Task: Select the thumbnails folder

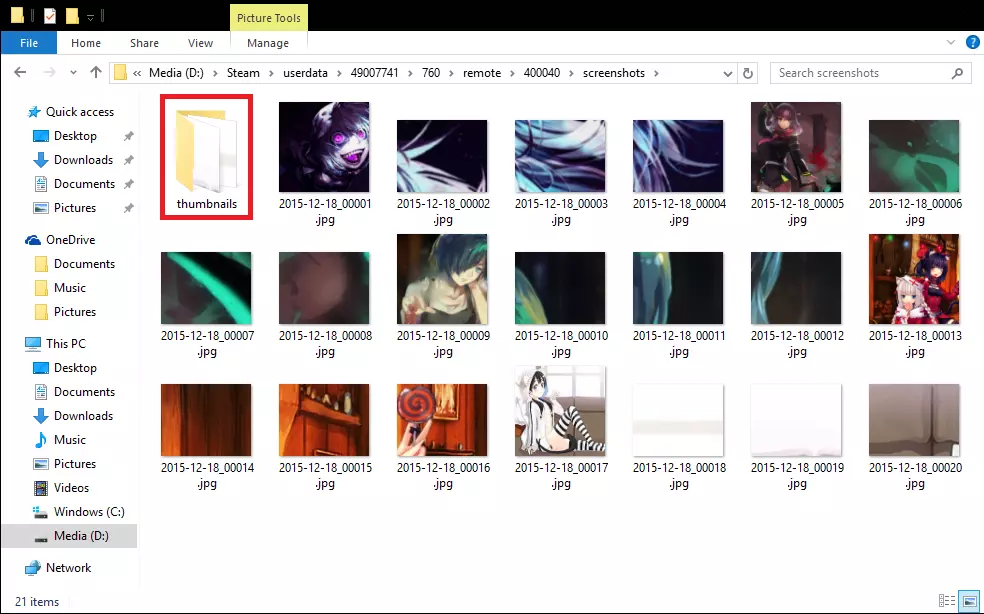Action: click(x=206, y=157)
